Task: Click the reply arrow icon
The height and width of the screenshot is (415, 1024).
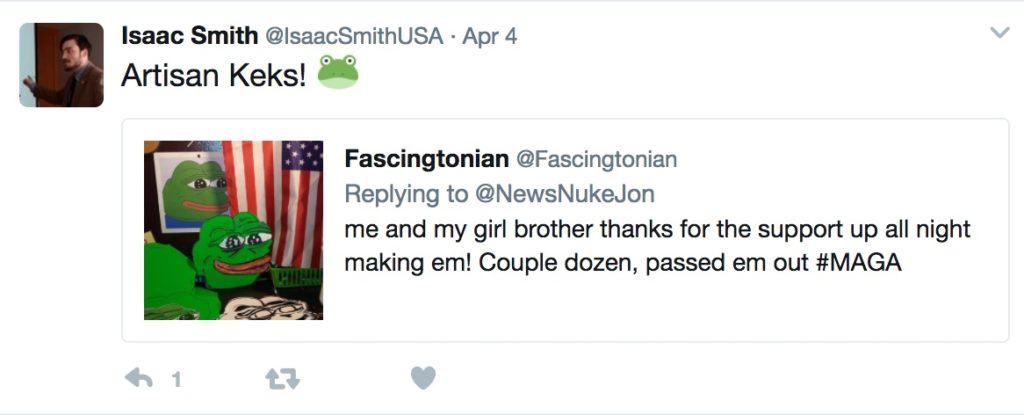Action: point(137,378)
